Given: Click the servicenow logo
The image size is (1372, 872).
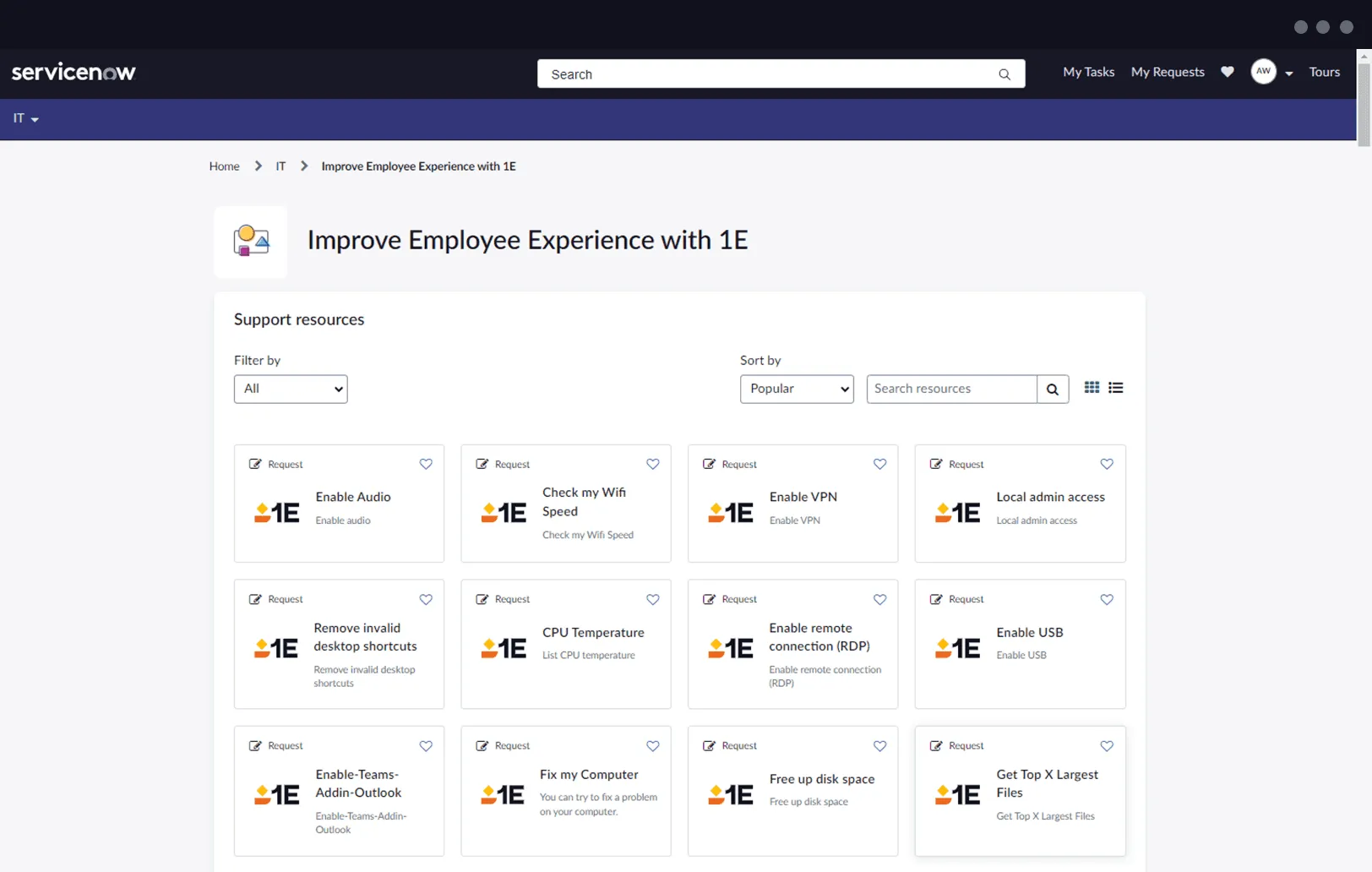Looking at the screenshot, I should pyautogui.click(x=73, y=72).
